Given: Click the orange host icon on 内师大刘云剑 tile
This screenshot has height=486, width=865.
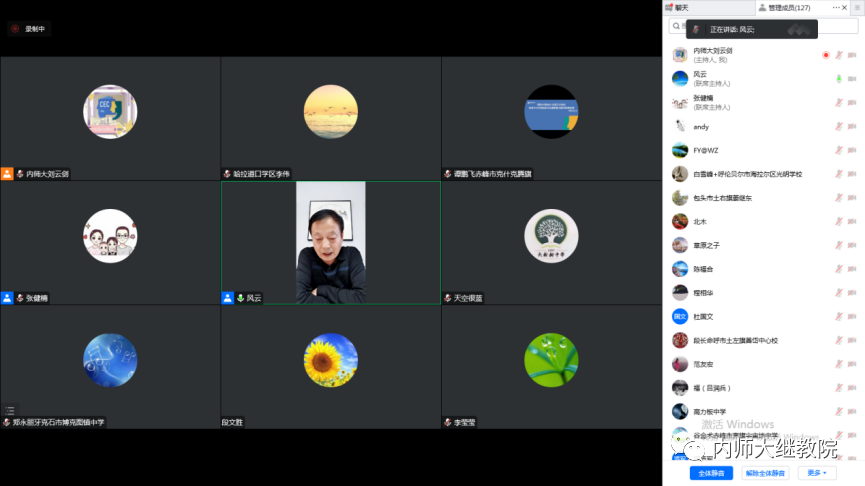Looking at the screenshot, I should click(x=8, y=174).
